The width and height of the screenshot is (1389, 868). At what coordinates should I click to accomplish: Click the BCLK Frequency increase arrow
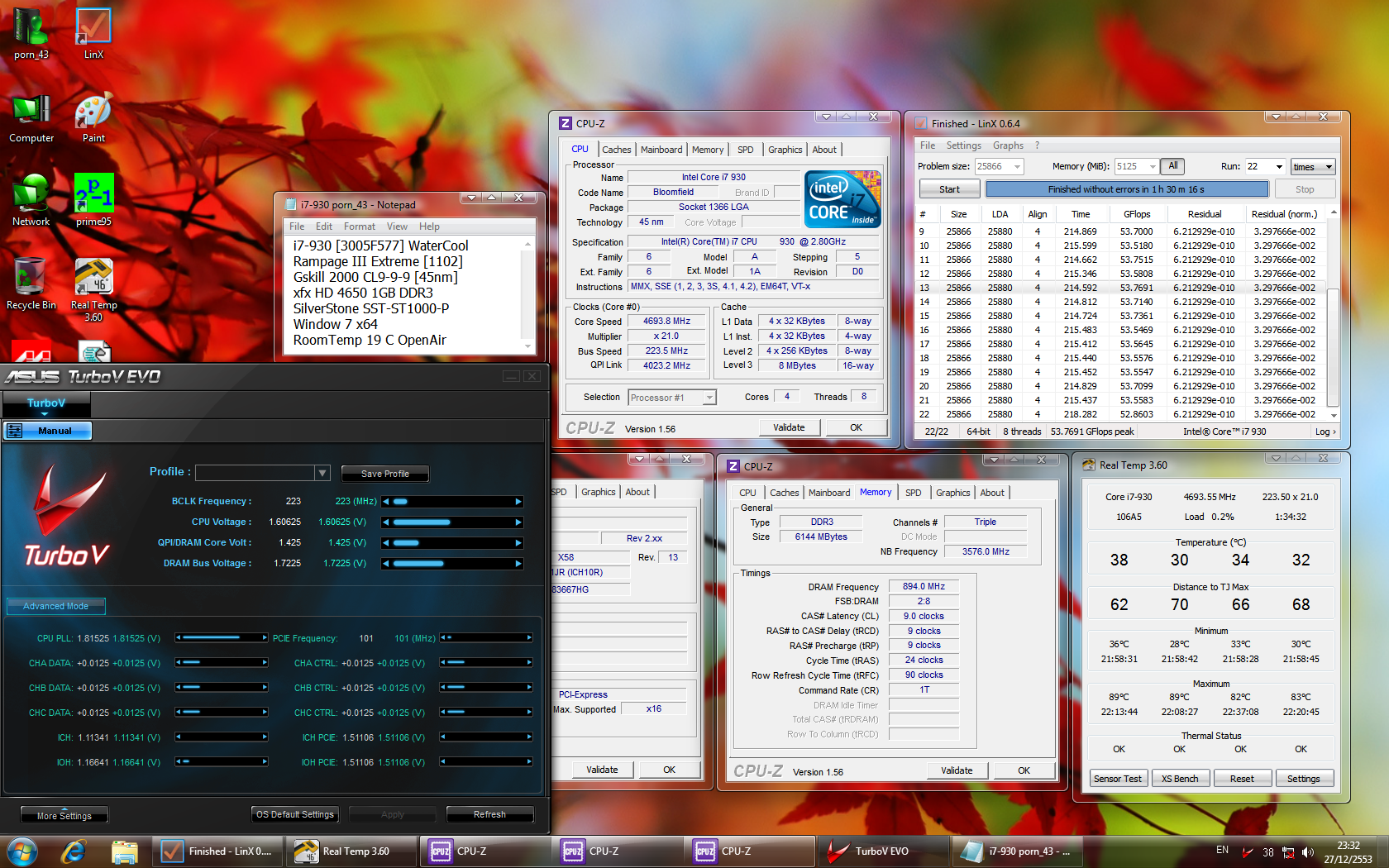[518, 502]
